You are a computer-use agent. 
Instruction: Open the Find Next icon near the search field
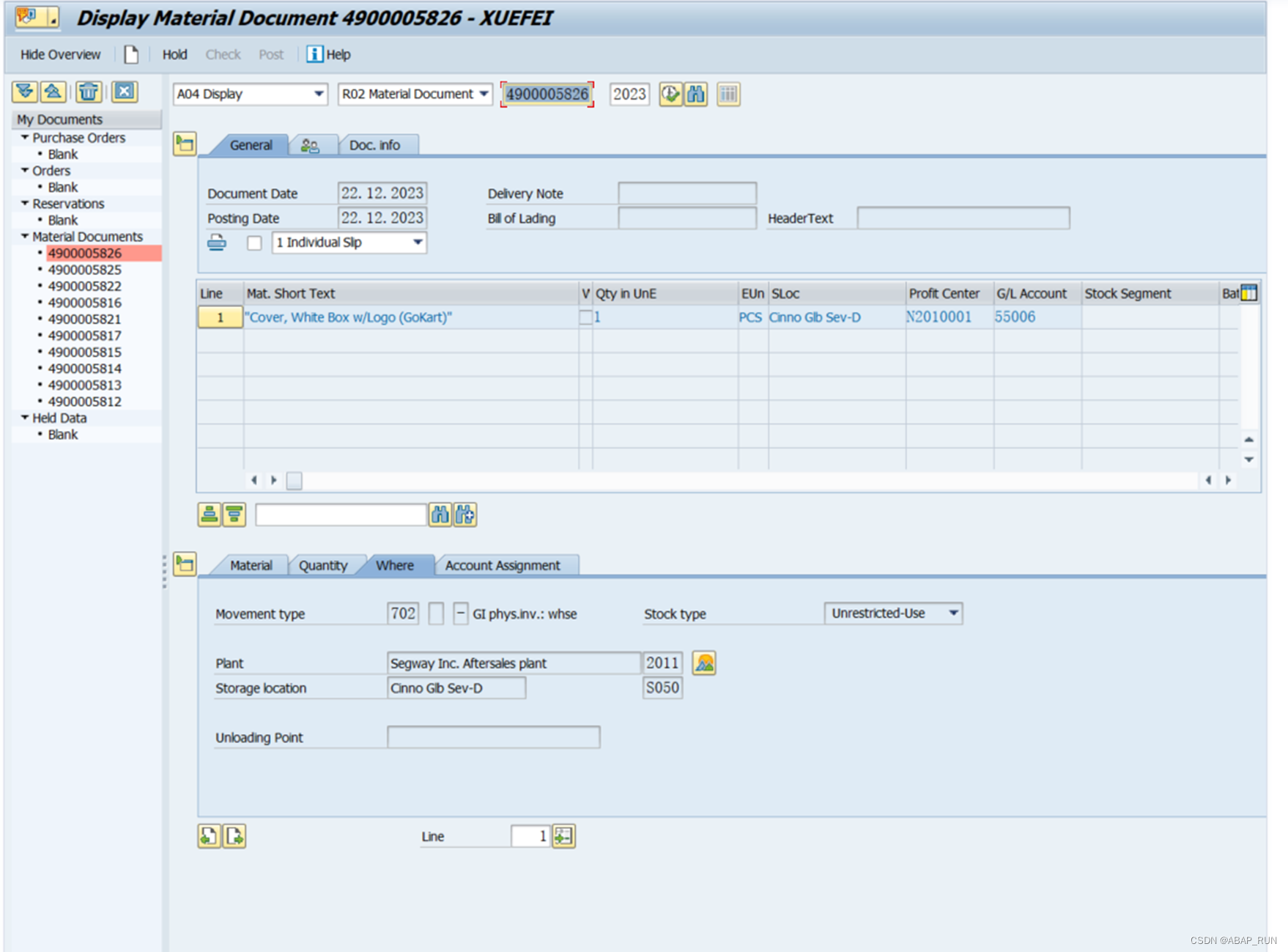[465, 514]
